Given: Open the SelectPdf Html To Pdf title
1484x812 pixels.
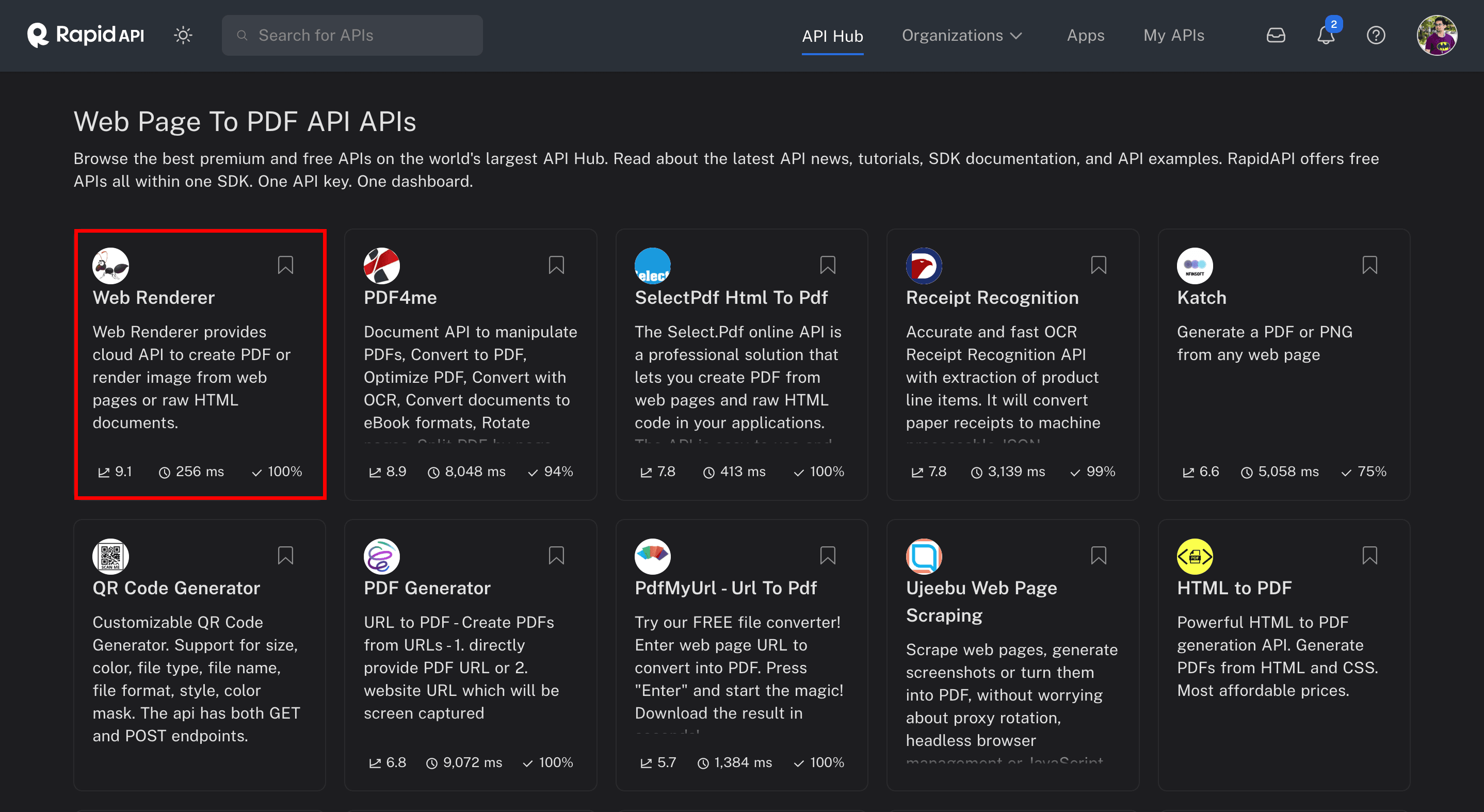Looking at the screenshot, I should click(x=731, y=298).
